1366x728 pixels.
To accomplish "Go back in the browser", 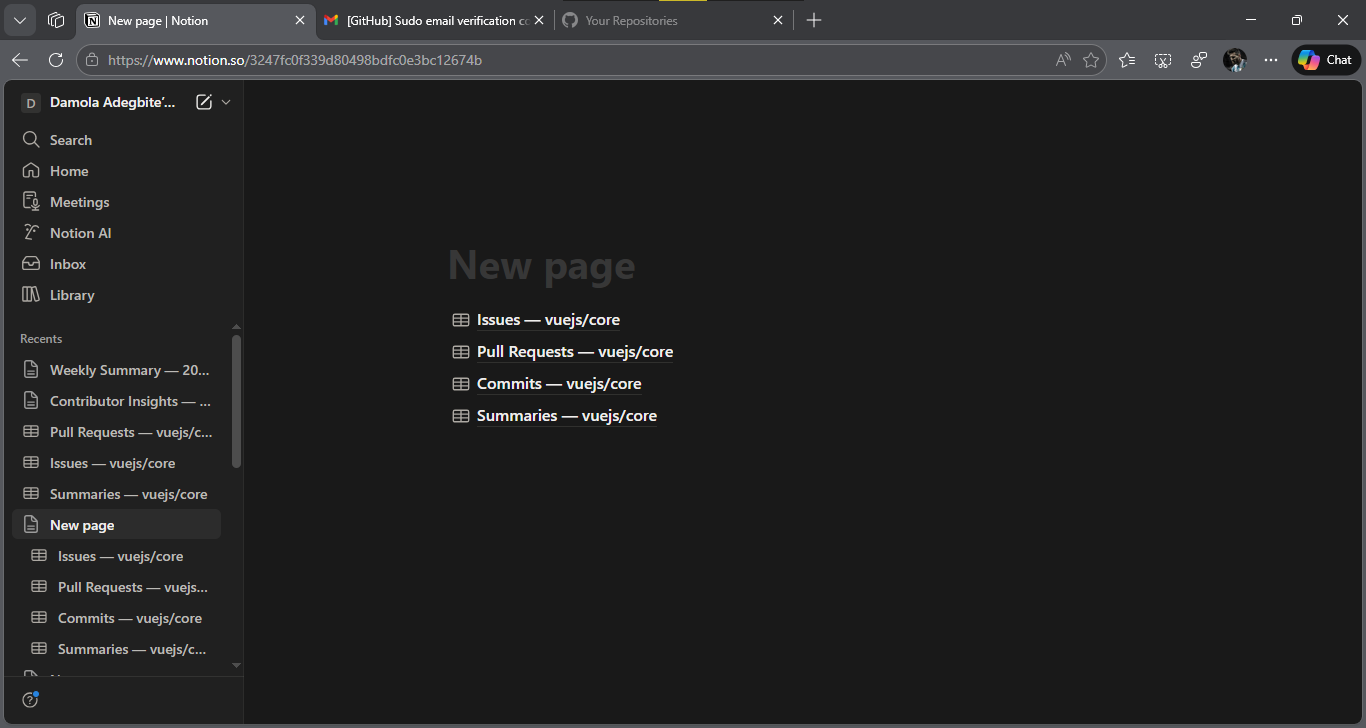I will (20, 60).
